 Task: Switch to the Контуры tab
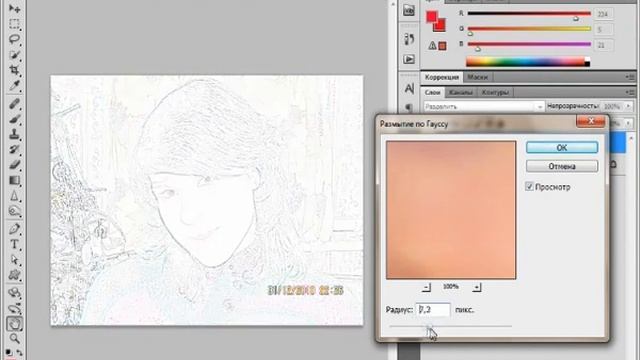[x=495, y=93]
